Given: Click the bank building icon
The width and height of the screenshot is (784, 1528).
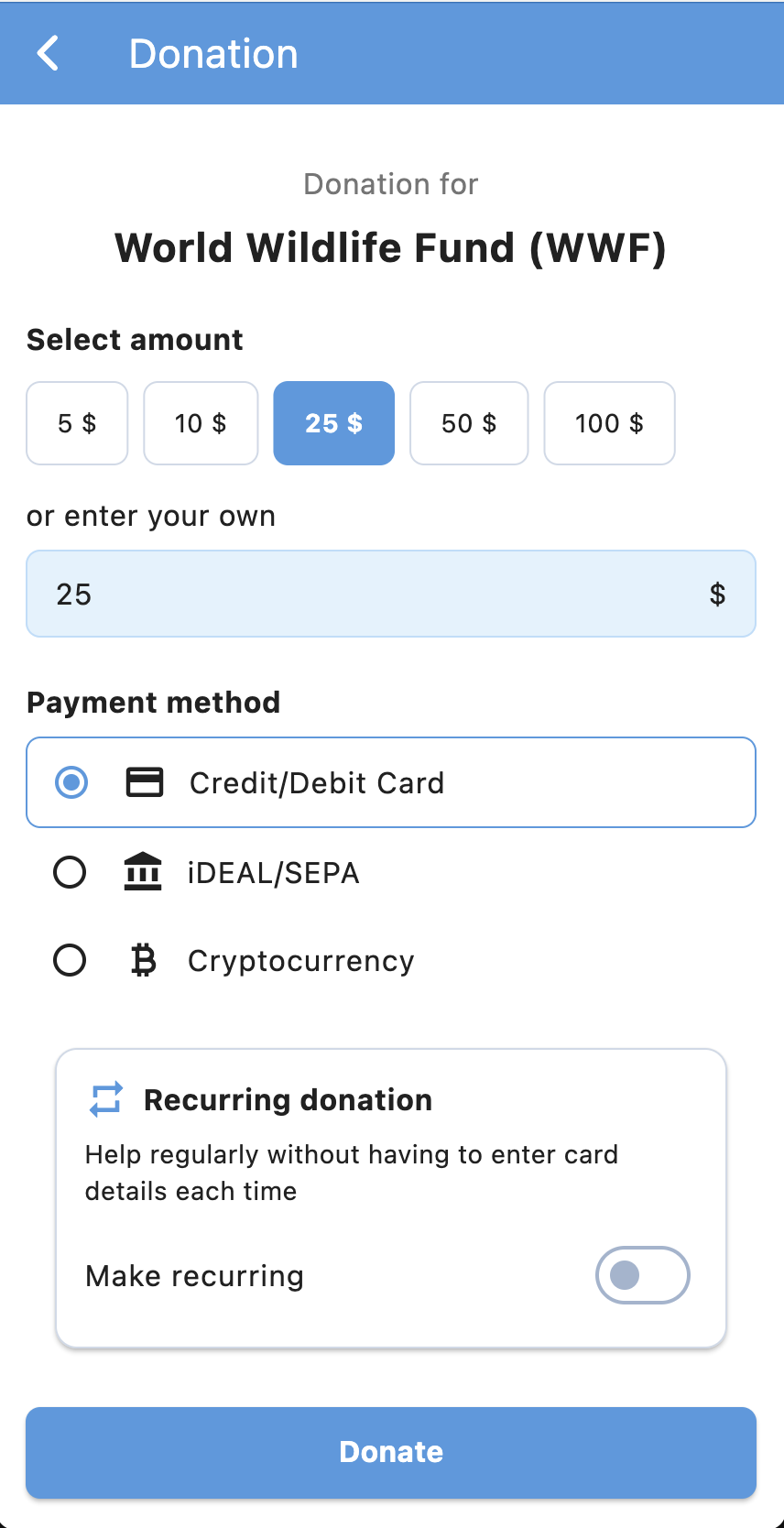Looking at the screenshot, I should 143,871.
